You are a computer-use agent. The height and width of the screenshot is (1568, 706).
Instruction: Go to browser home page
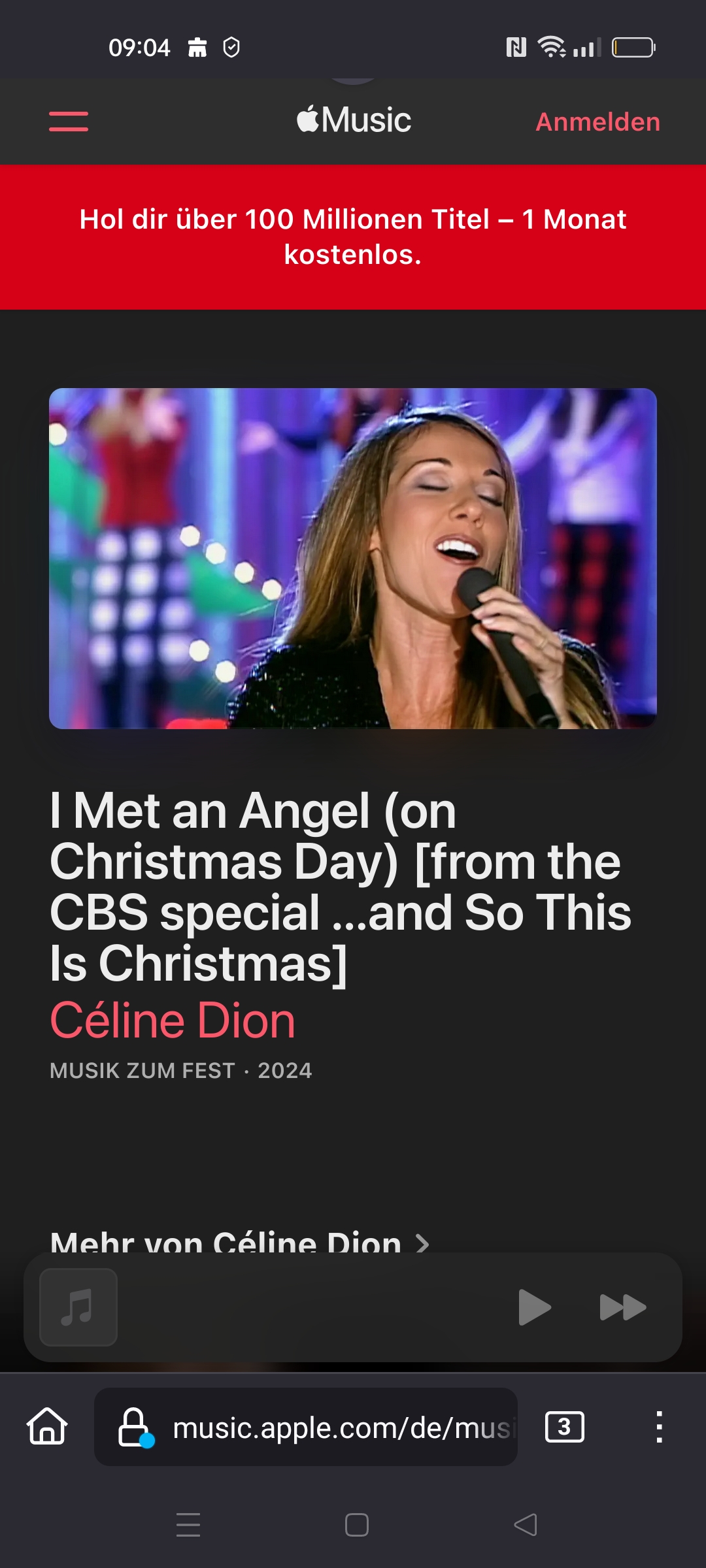pos(47,1427)
